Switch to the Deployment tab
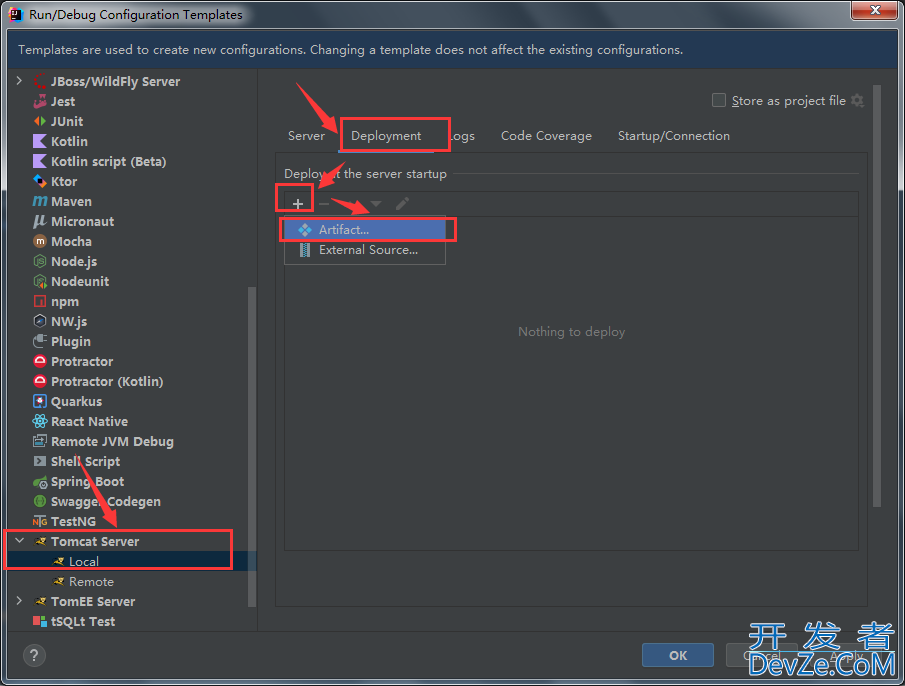The height and width of the screenshot is (686, 905). coord(386,136)
